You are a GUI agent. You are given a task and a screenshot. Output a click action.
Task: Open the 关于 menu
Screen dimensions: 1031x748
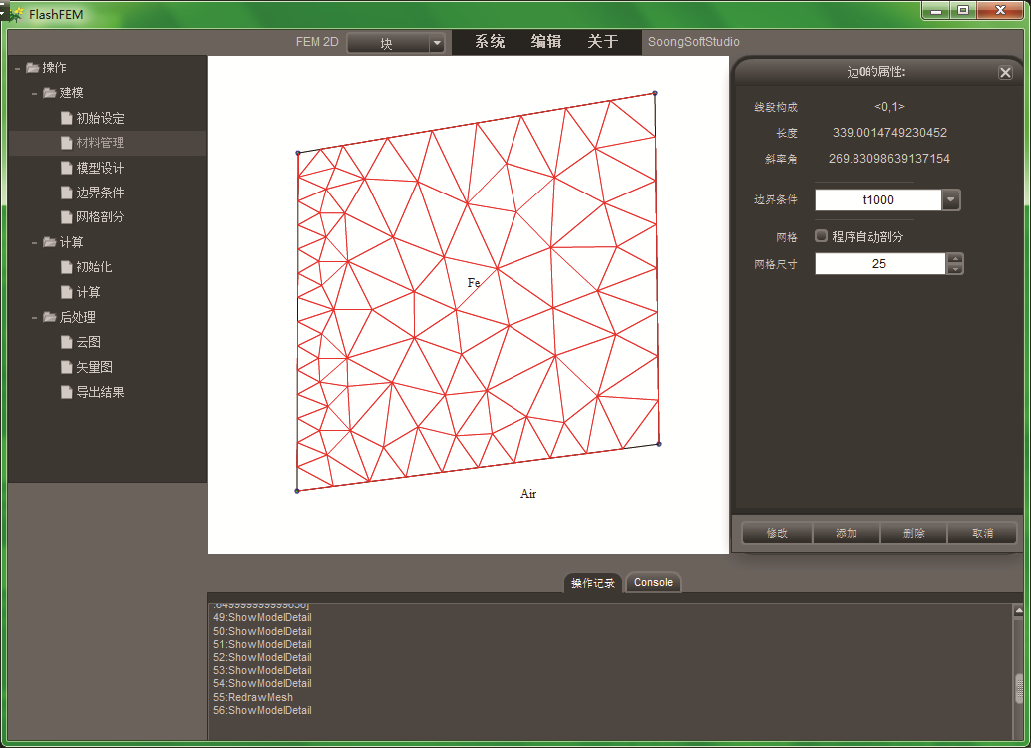602,41
